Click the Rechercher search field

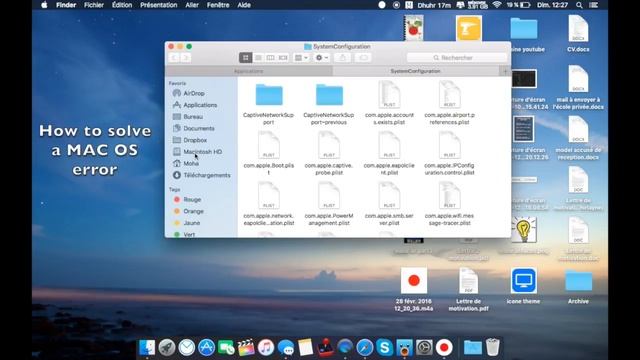pos(457,58)
